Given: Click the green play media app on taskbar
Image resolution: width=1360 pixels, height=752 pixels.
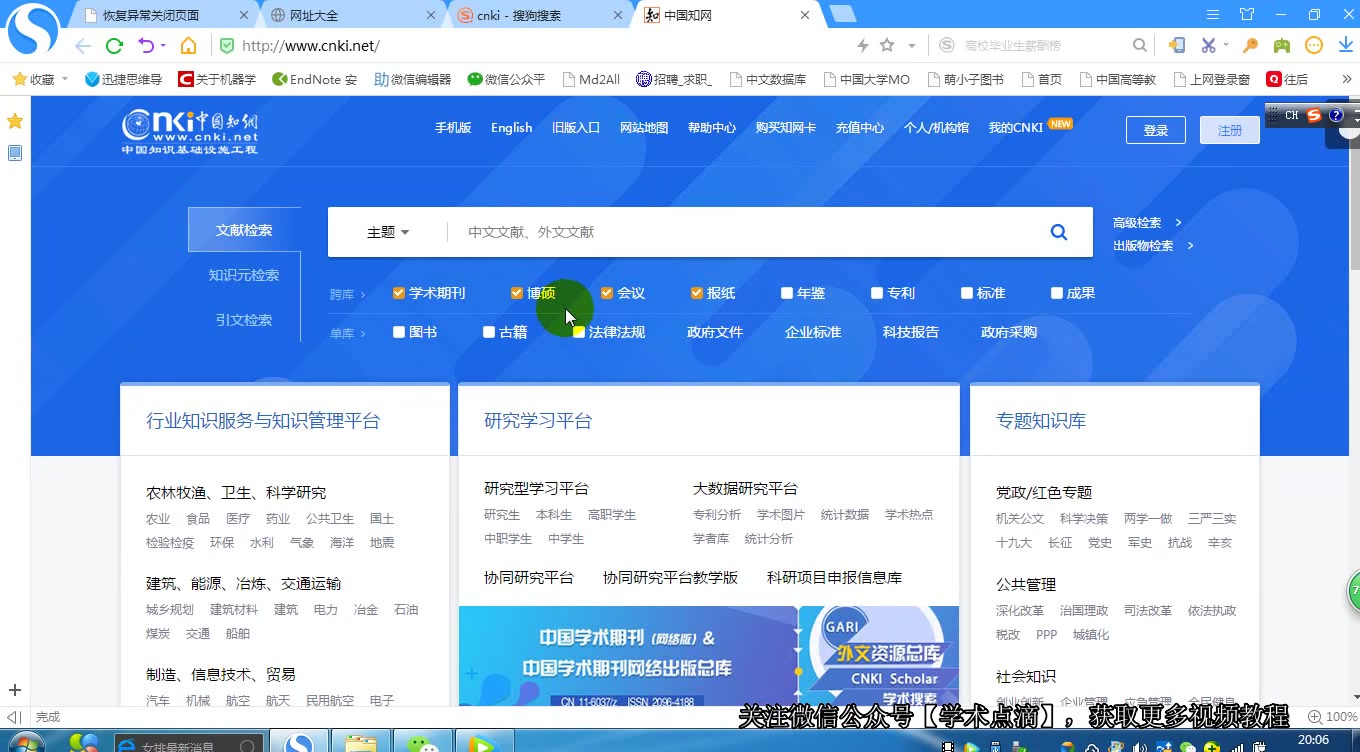Looking at the screenshot, I should [x=482, y=743].
